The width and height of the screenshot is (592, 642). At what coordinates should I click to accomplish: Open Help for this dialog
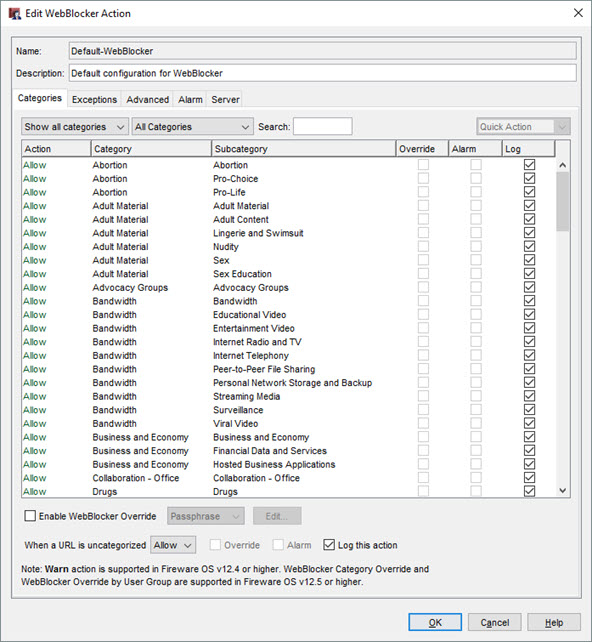pos(554,622)
